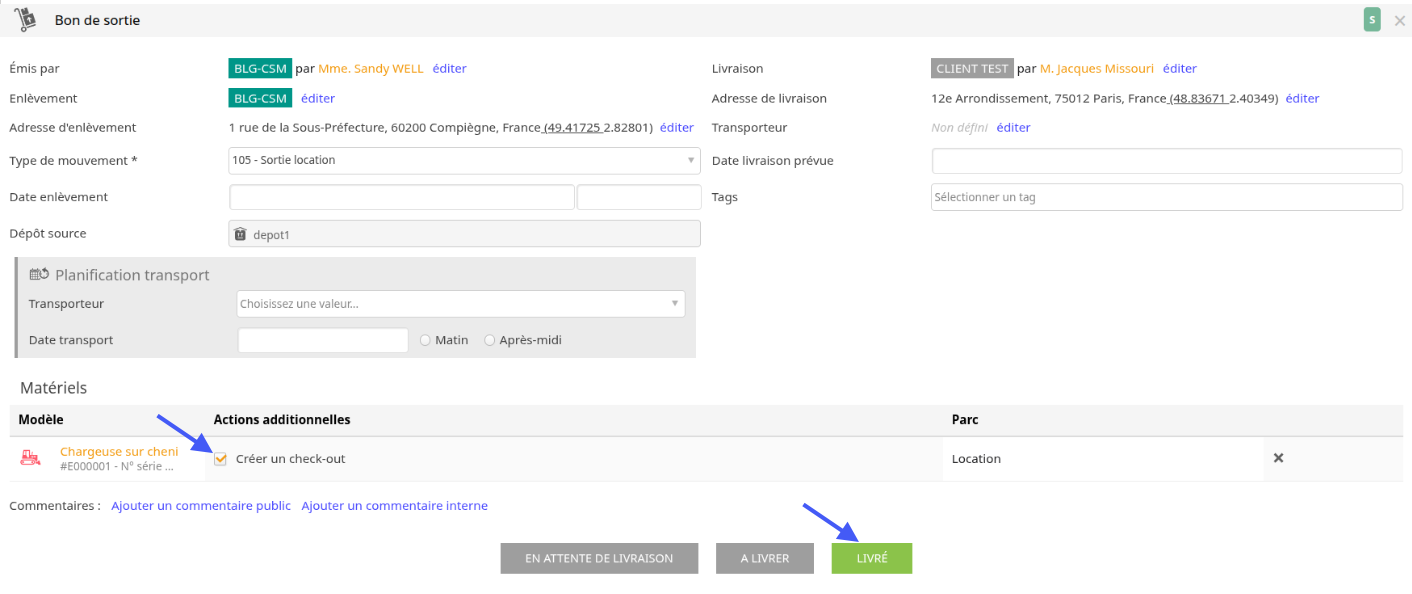Open the Type de mouvement dropdown
This screenshot has width=1412, height=594.
(465, 160)
